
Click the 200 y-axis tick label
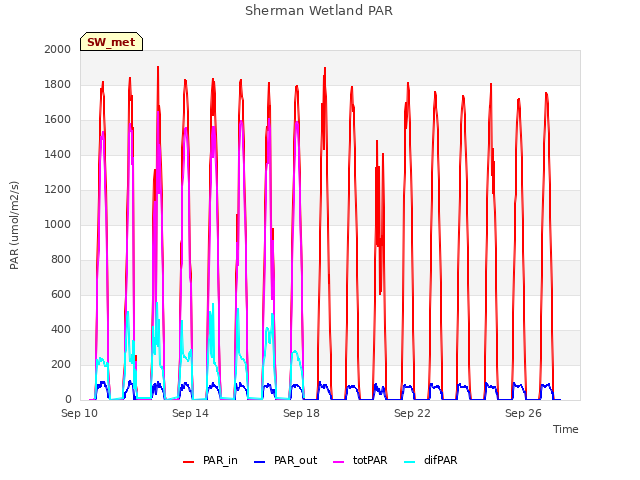(x=61, y=364)
